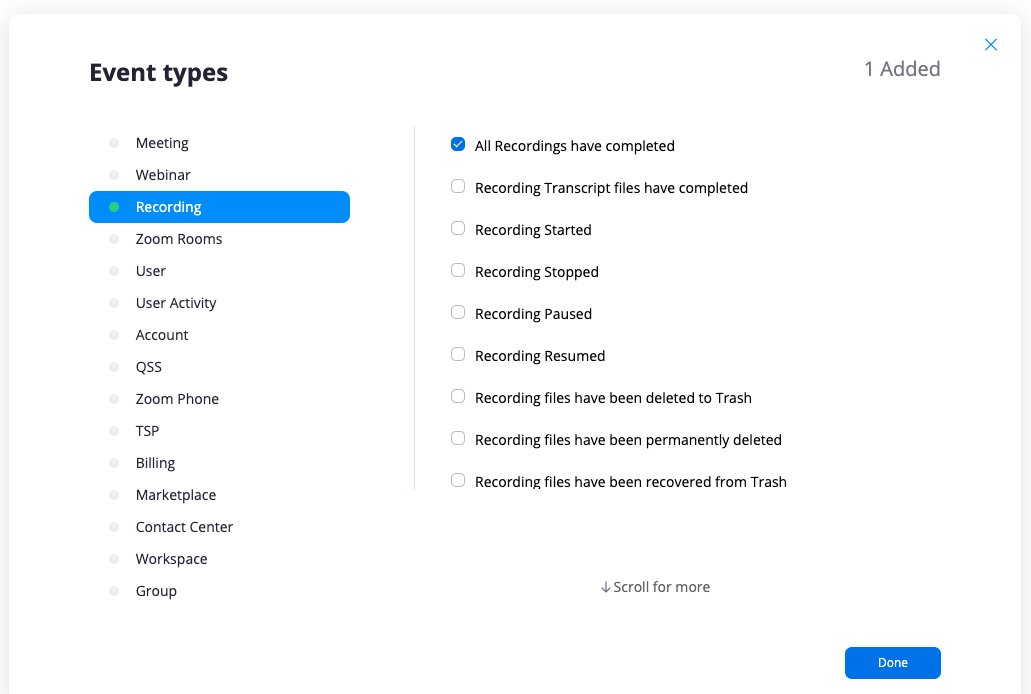Click the Scroll for more hint
This screenshot has height=694, width=1031.
[656, 587]
